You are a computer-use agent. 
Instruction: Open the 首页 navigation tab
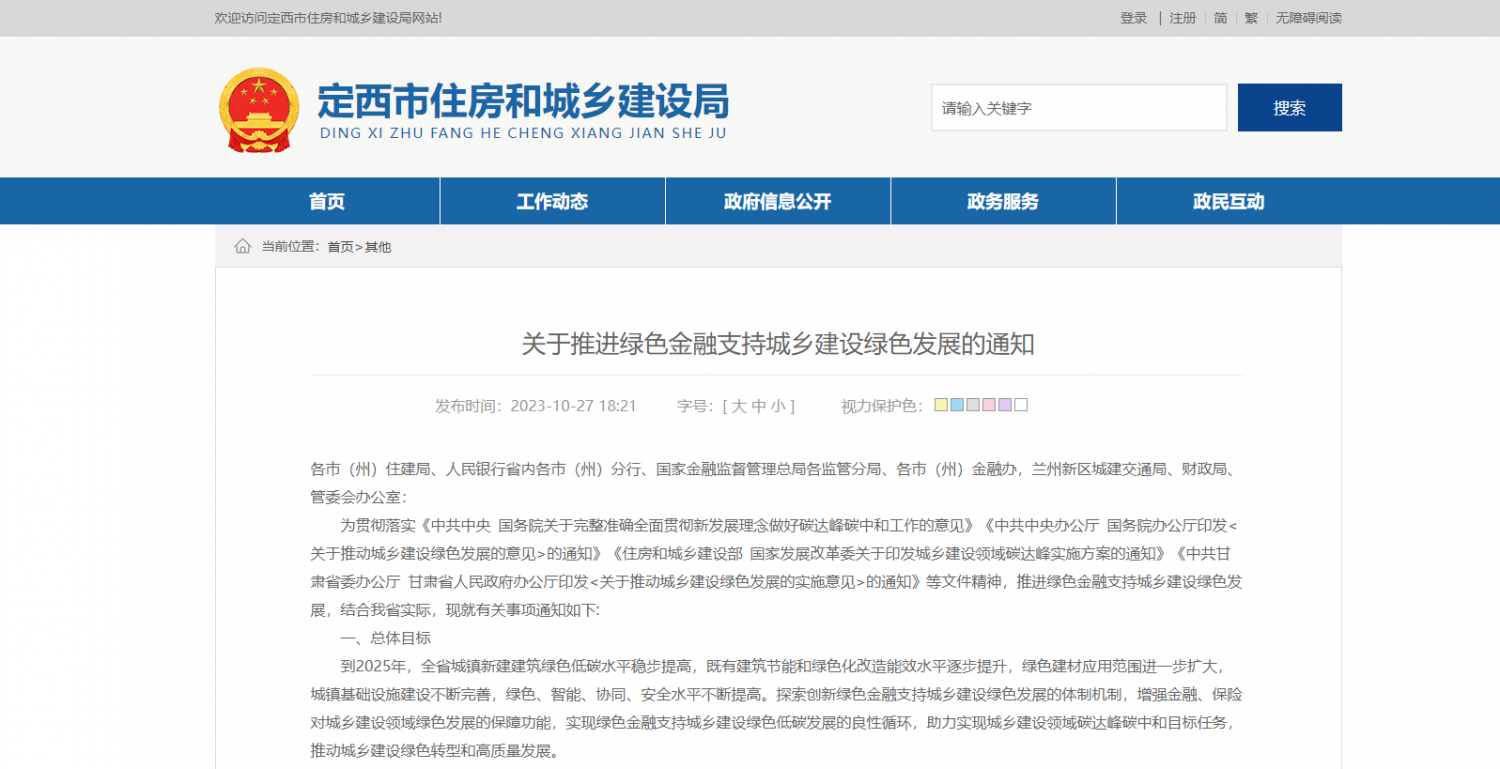327,201
